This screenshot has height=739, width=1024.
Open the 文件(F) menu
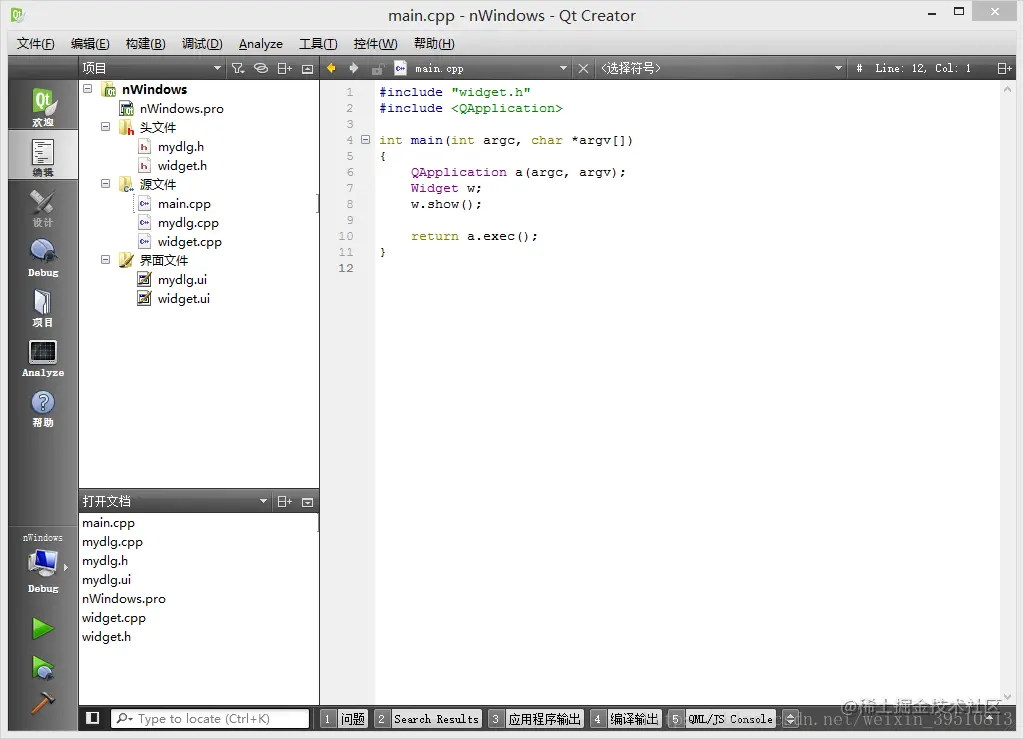pyautogui.click(x=36, y=44)
